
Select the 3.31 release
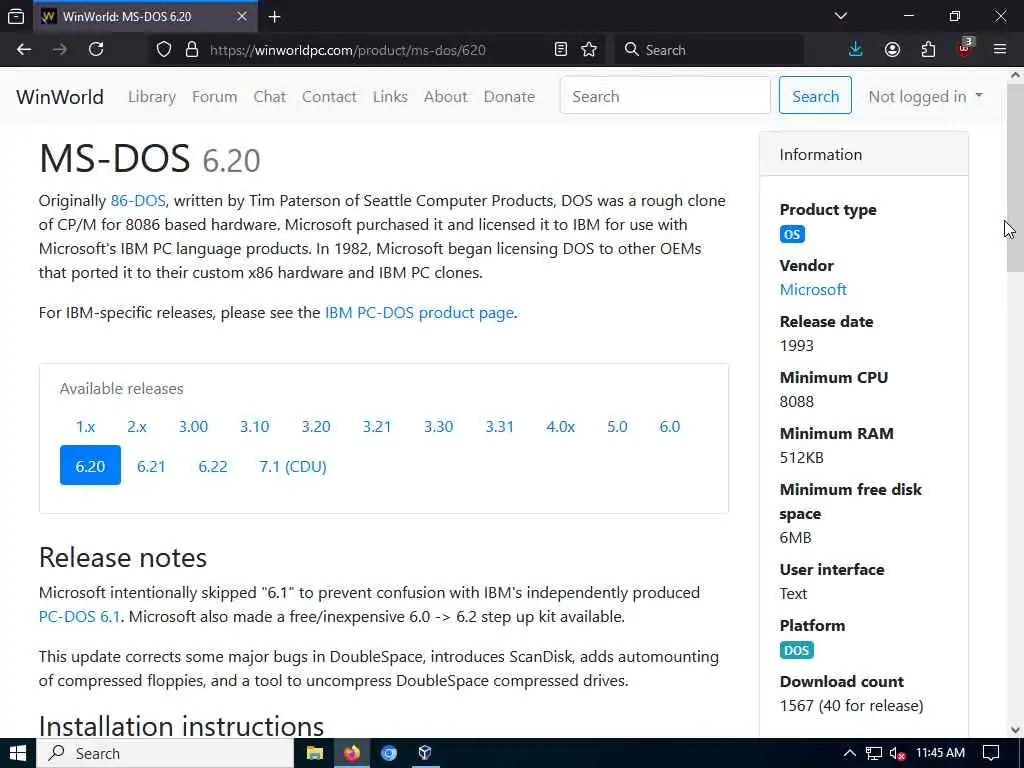tap(500, 426)
